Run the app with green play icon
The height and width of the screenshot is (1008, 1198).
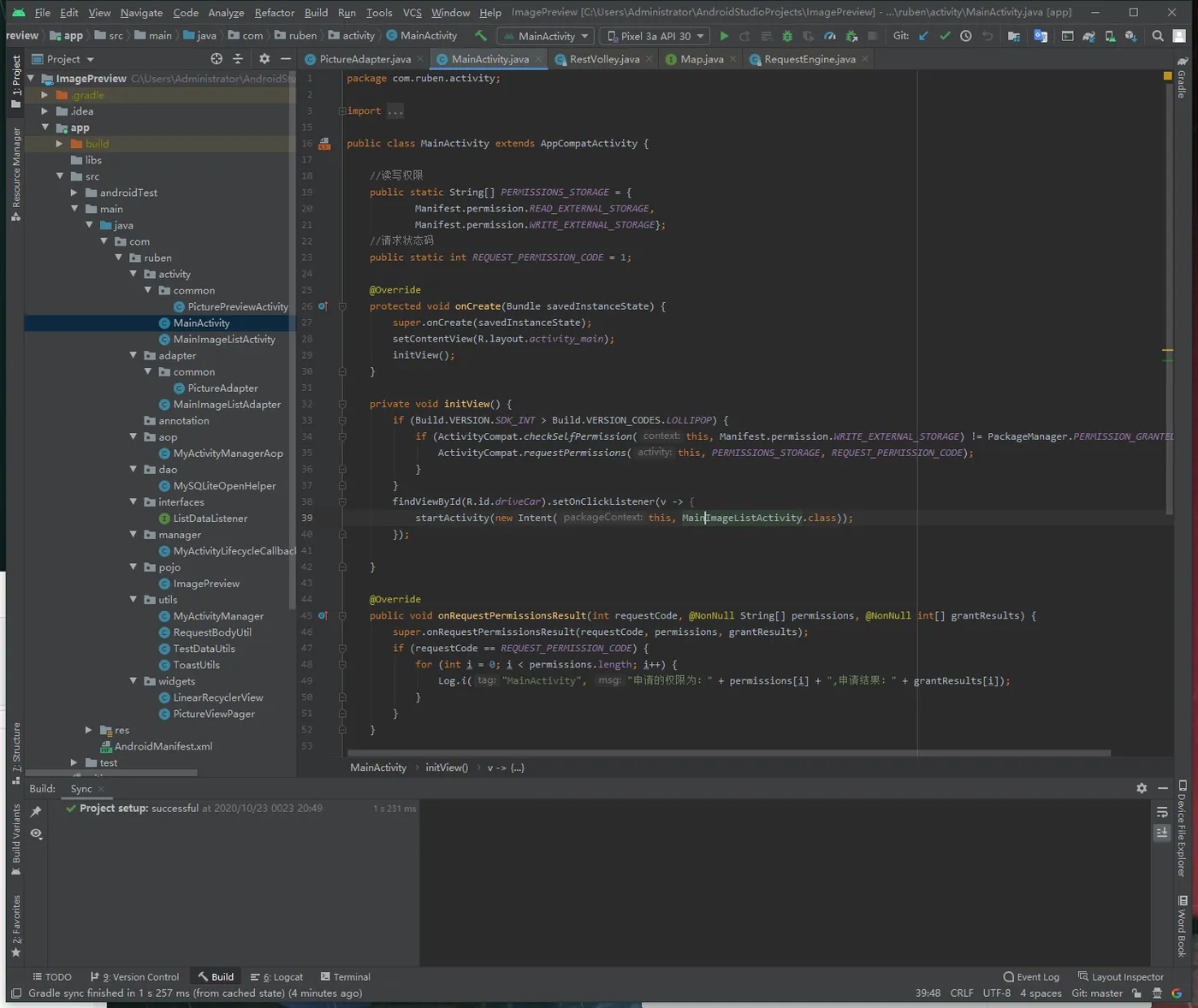click(x=724, y=36)
